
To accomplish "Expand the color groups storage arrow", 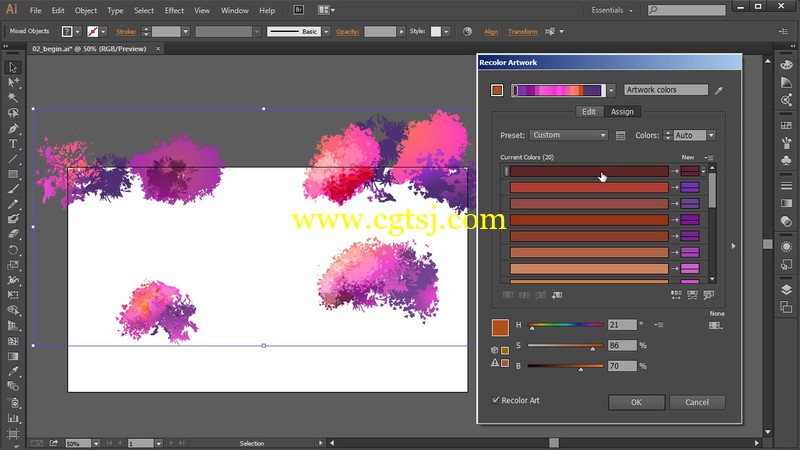I will point(734,246).
